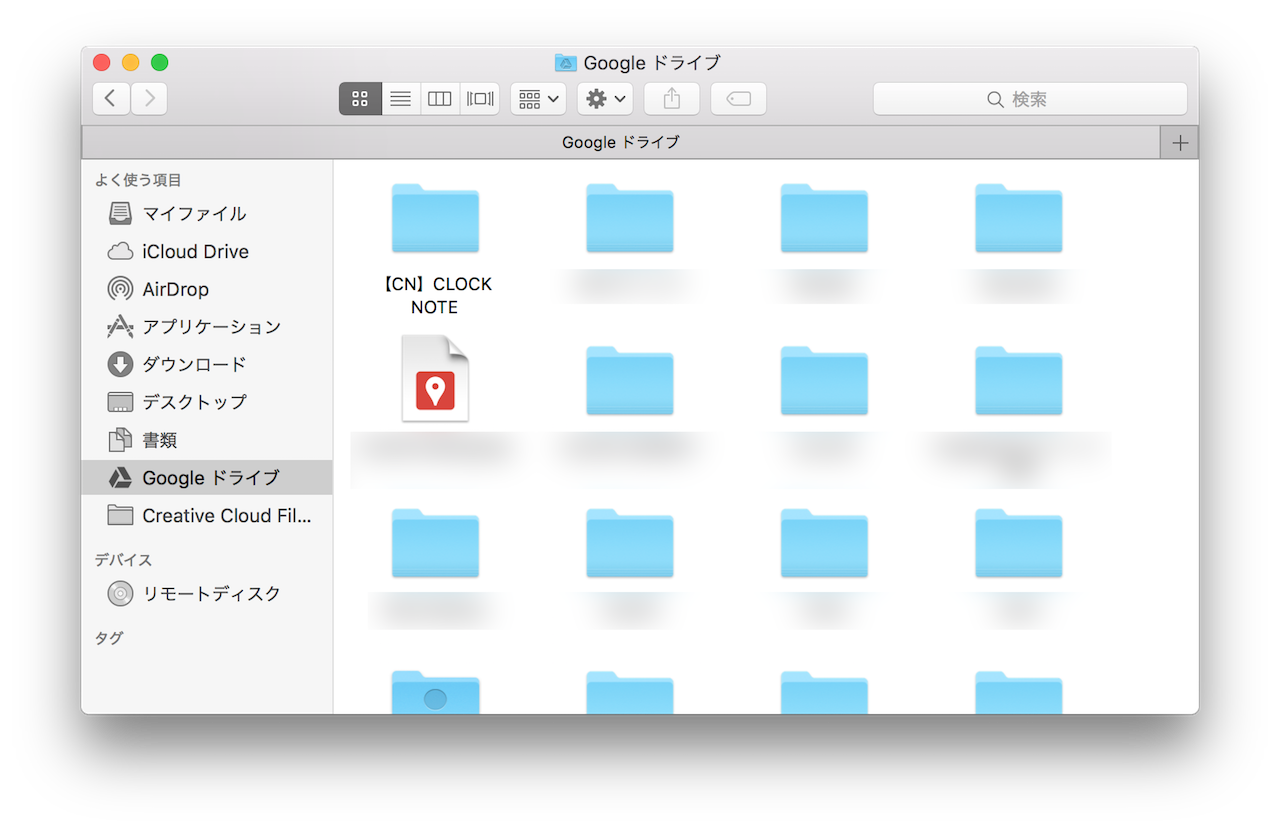This screenshot has width=1280, height=830.
Task: Click the ダウンロード arrow icon
Action: (120, 365)
